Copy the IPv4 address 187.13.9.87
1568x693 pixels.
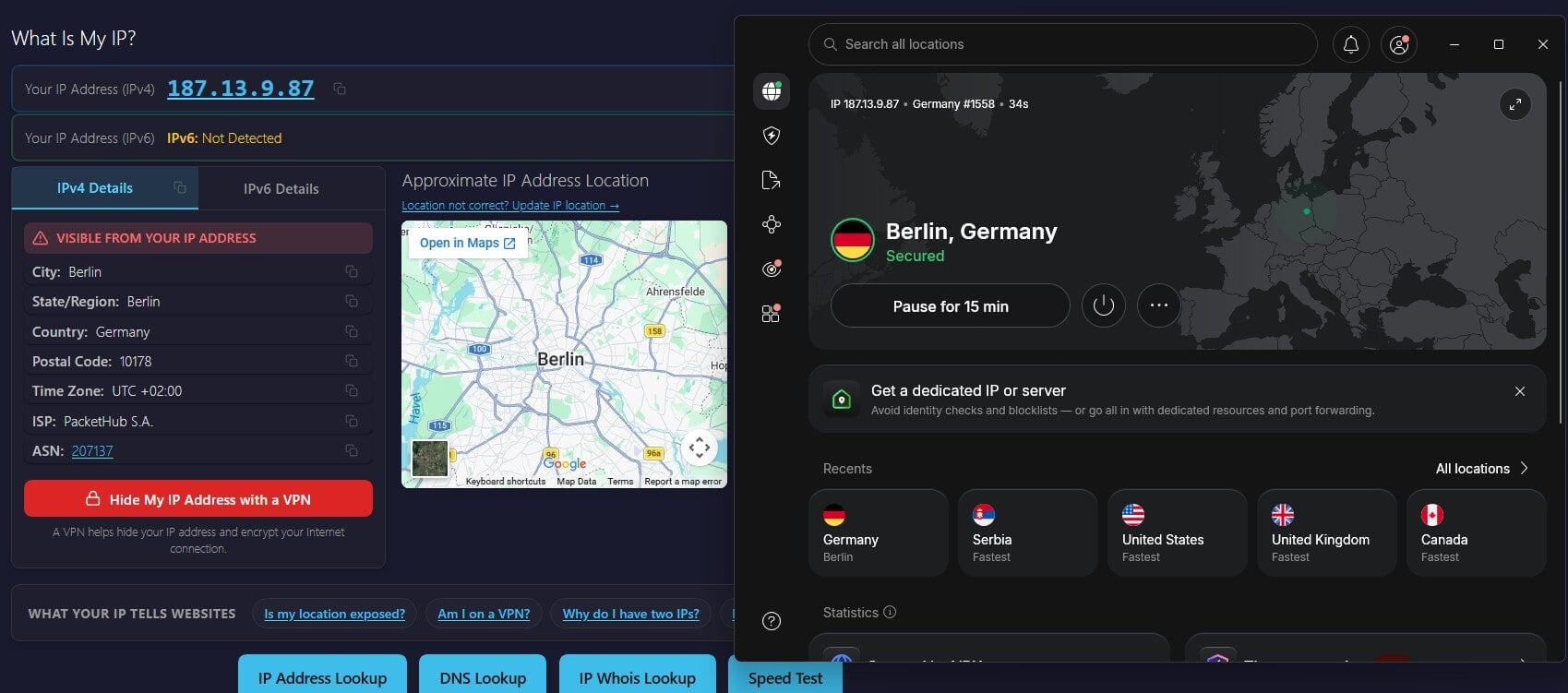(x=340, y=89)
